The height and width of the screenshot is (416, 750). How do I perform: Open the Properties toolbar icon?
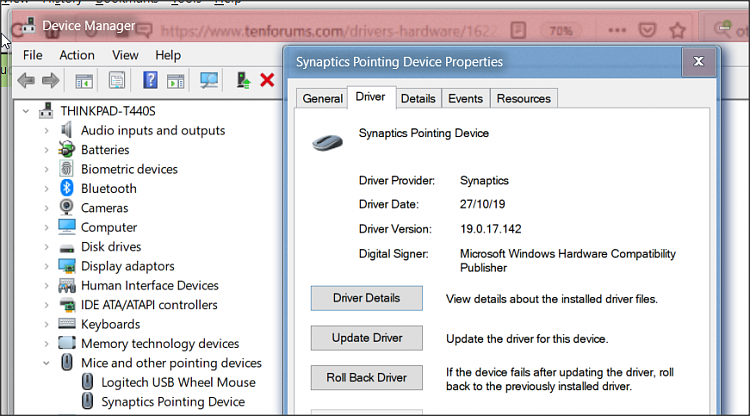coord(117,80)
